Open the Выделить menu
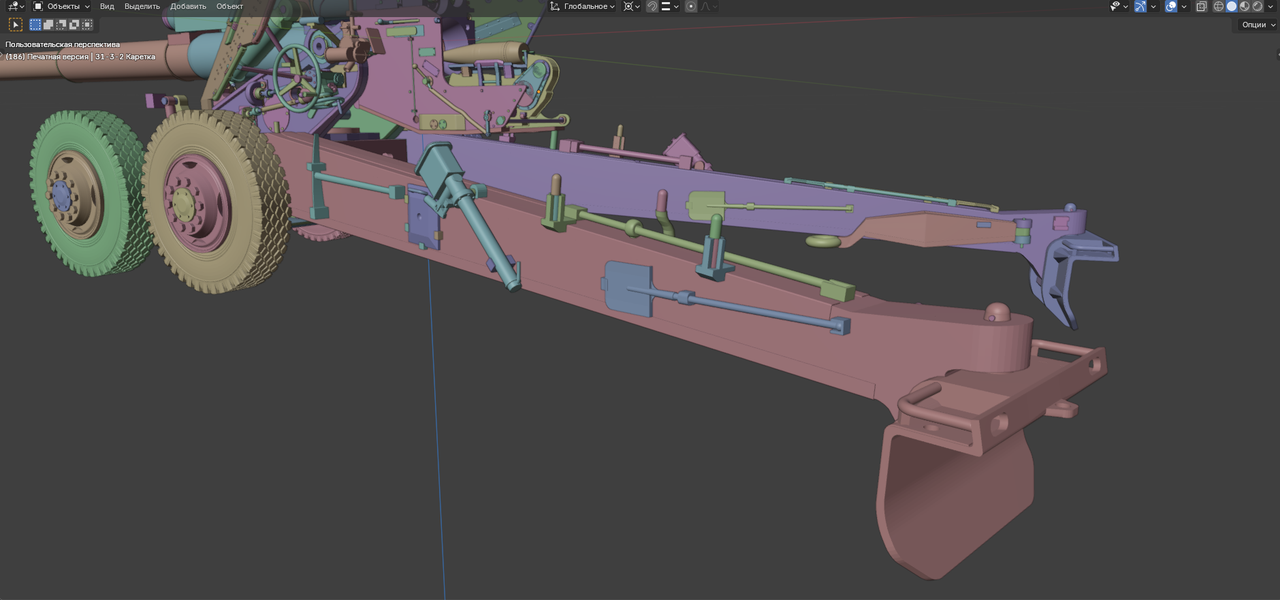 tap(142, 6)
